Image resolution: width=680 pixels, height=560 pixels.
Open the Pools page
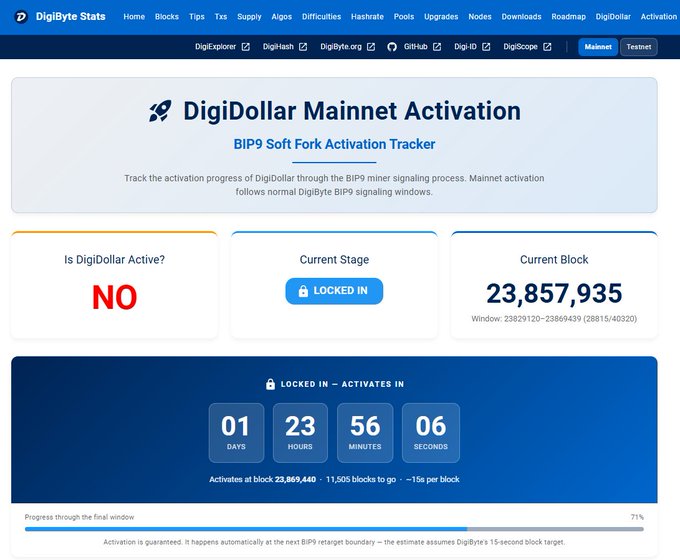click(x=404, y=17)
